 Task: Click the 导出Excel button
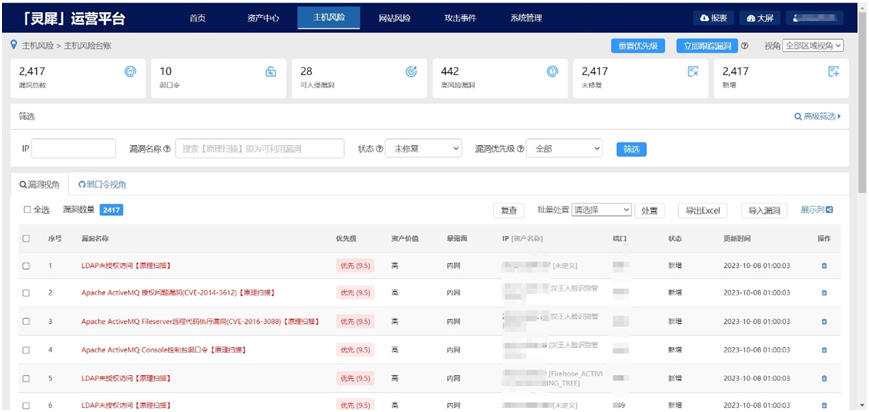tap(703, 210)
